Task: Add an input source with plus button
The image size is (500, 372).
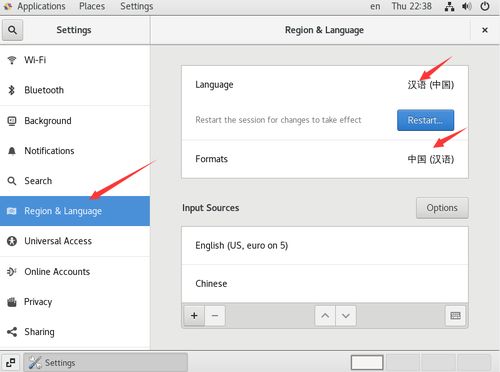Action: coord(194,315)
